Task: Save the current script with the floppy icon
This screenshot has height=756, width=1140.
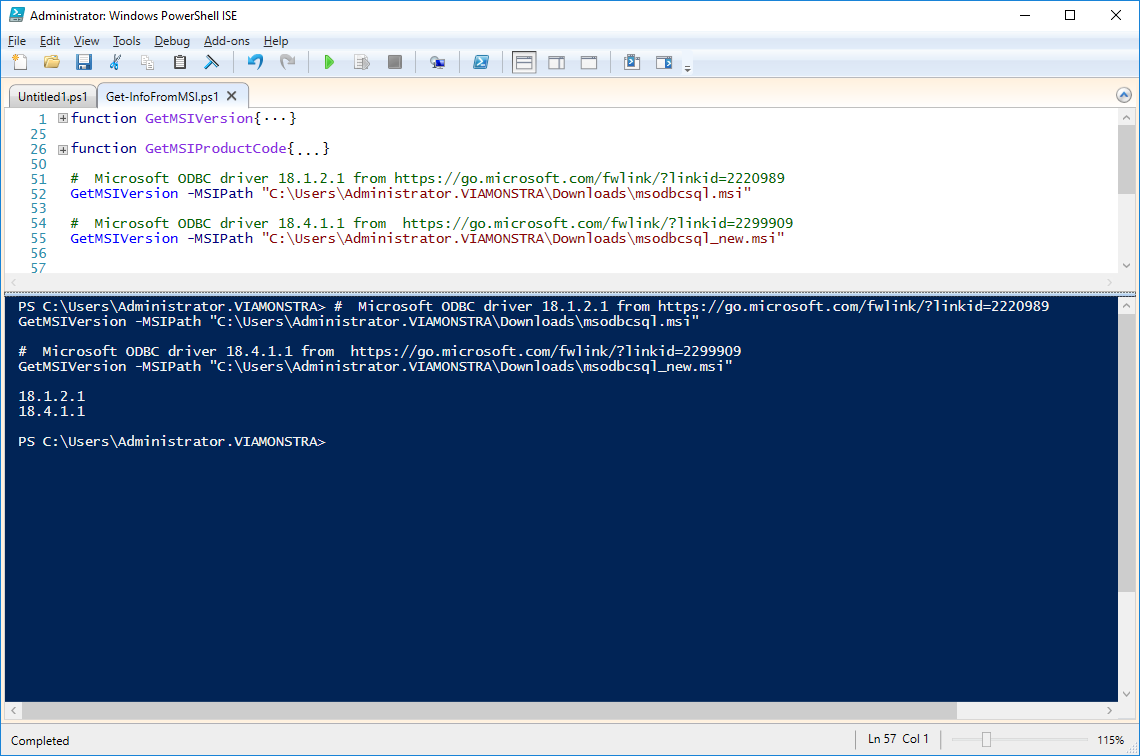Action: (84, 63)
